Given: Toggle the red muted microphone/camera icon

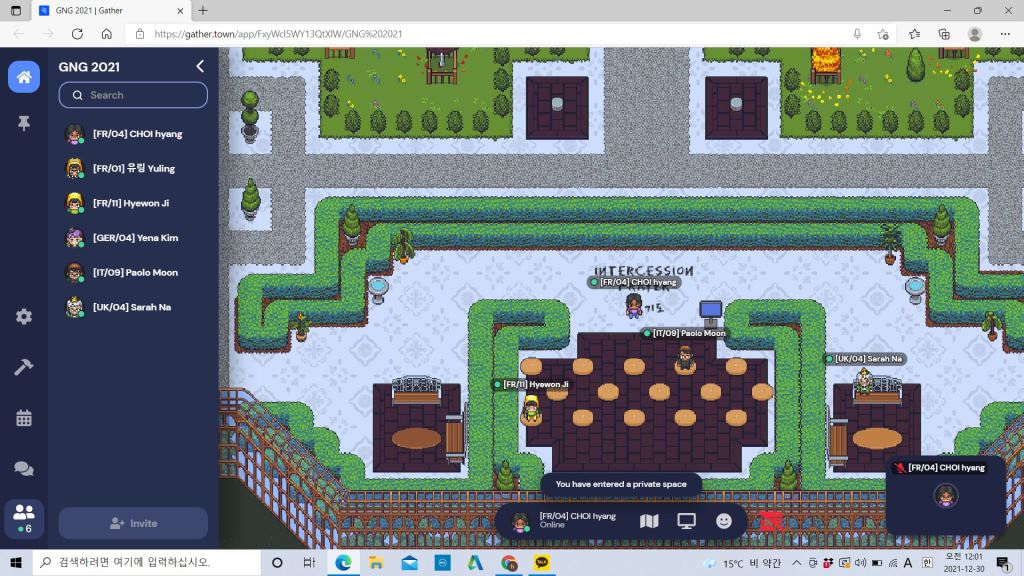Looking at the screenshot, I should click(770, 521).
